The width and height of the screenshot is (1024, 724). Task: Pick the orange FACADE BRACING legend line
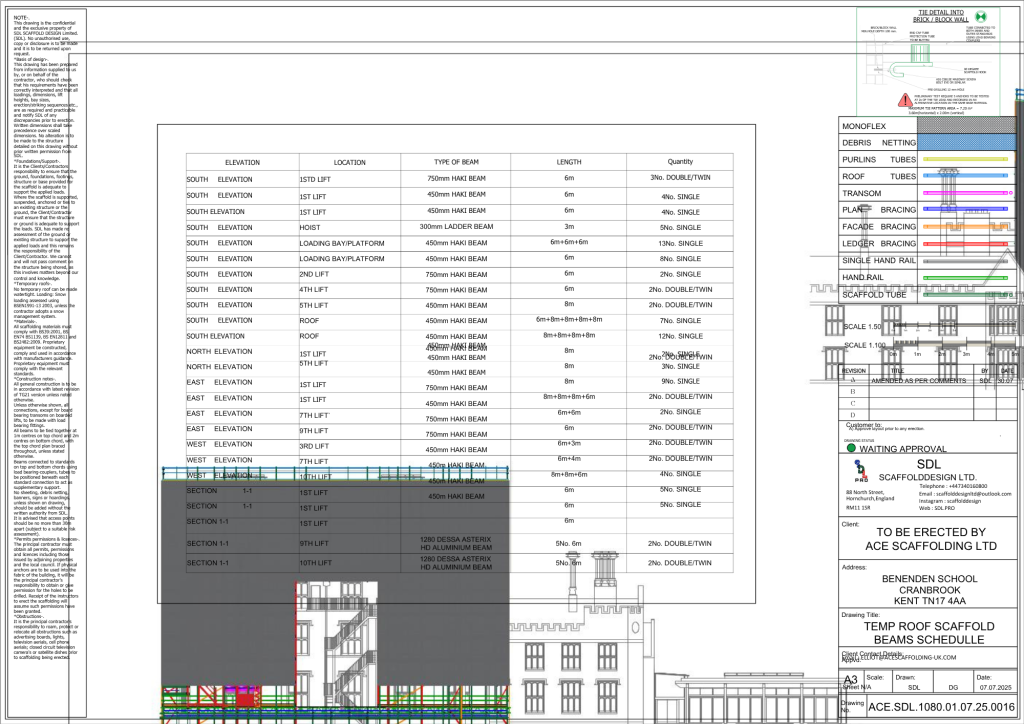pyautogui.click(x=965, y=227)
